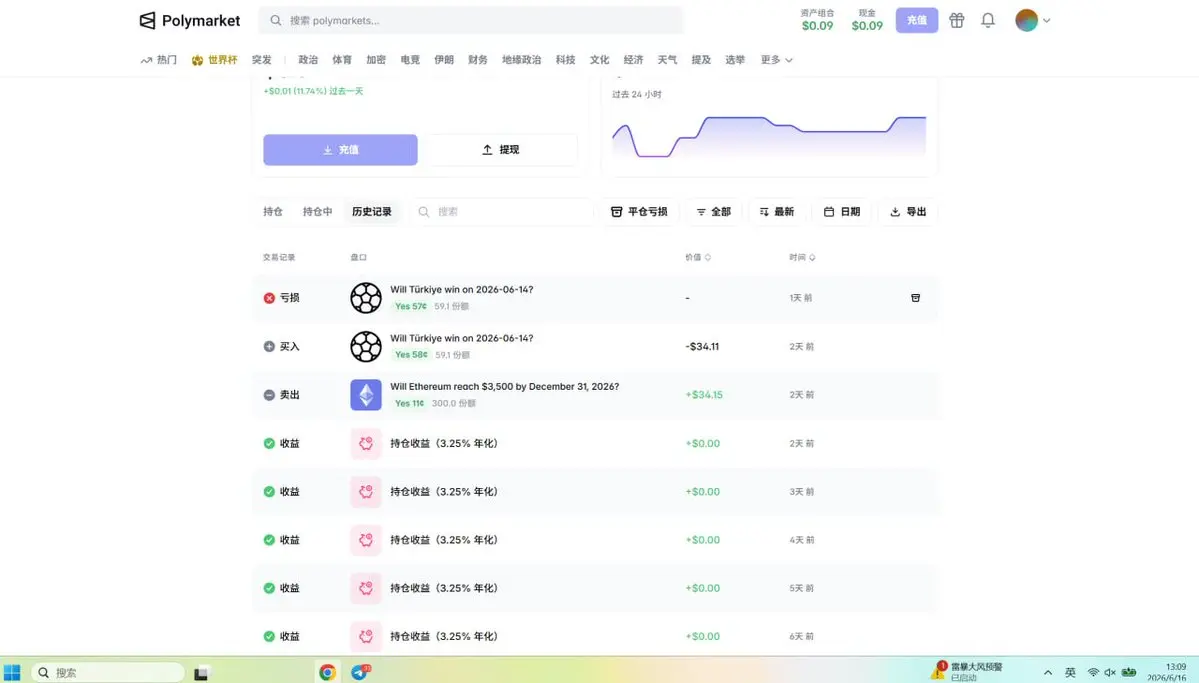The height and width of the screenshot is (683, 1199).
Task: Click the plus icon beside 买入
Action: coord(269,346)
